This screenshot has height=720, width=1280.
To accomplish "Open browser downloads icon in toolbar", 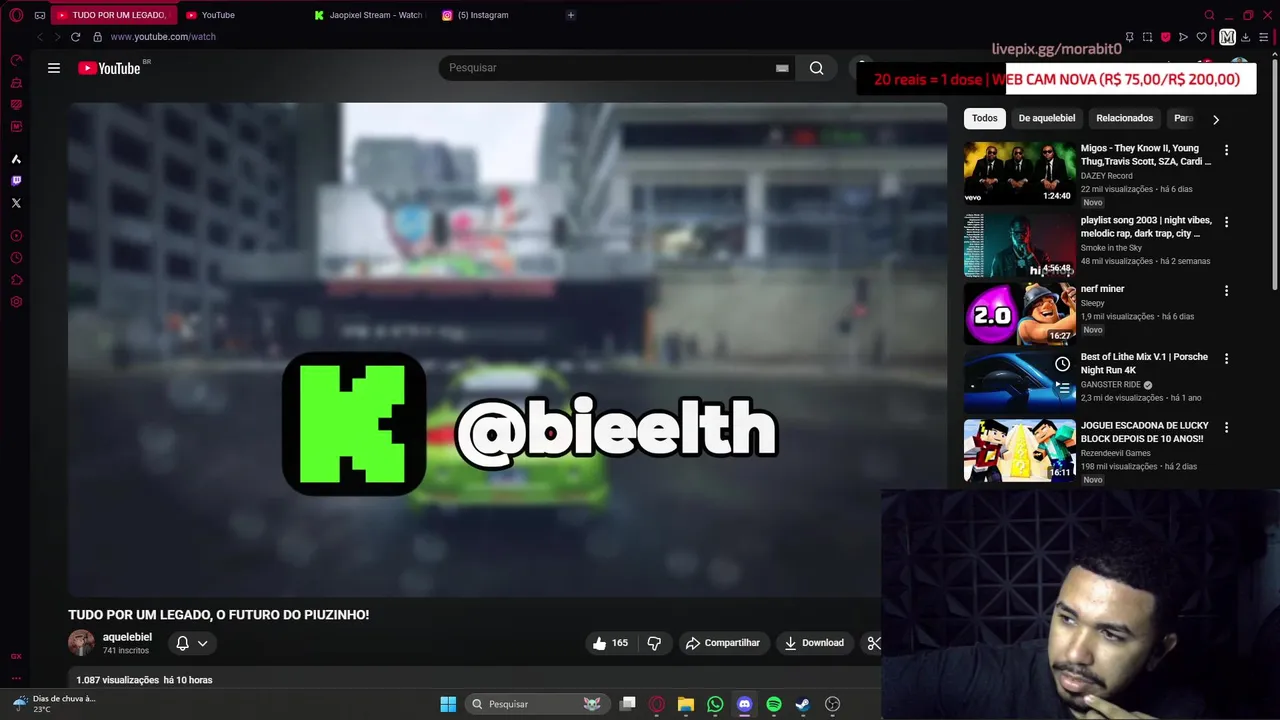I will click(x=1245, y=37).
